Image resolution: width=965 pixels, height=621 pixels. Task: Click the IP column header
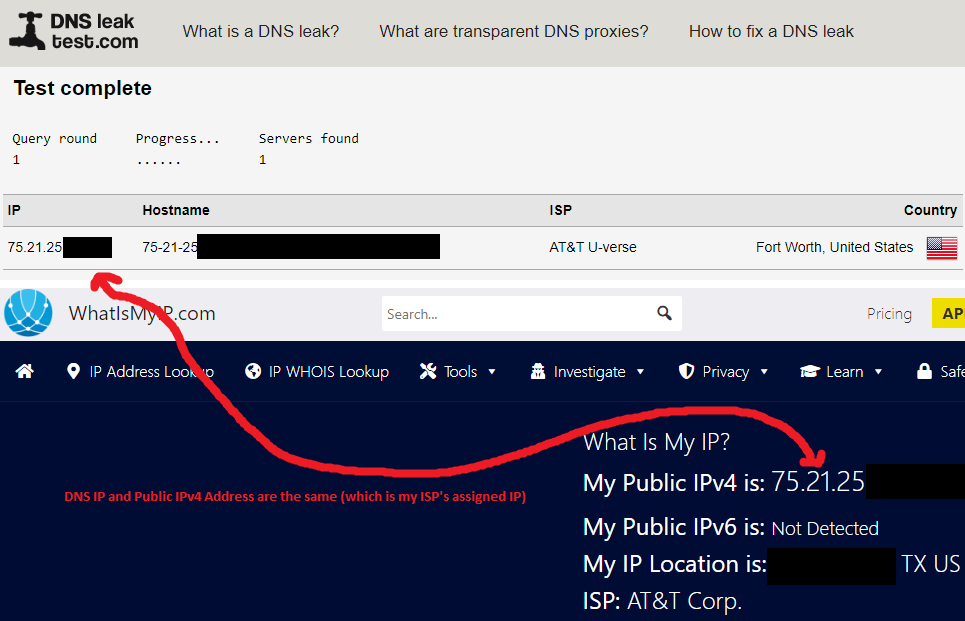tap(14, 210)
